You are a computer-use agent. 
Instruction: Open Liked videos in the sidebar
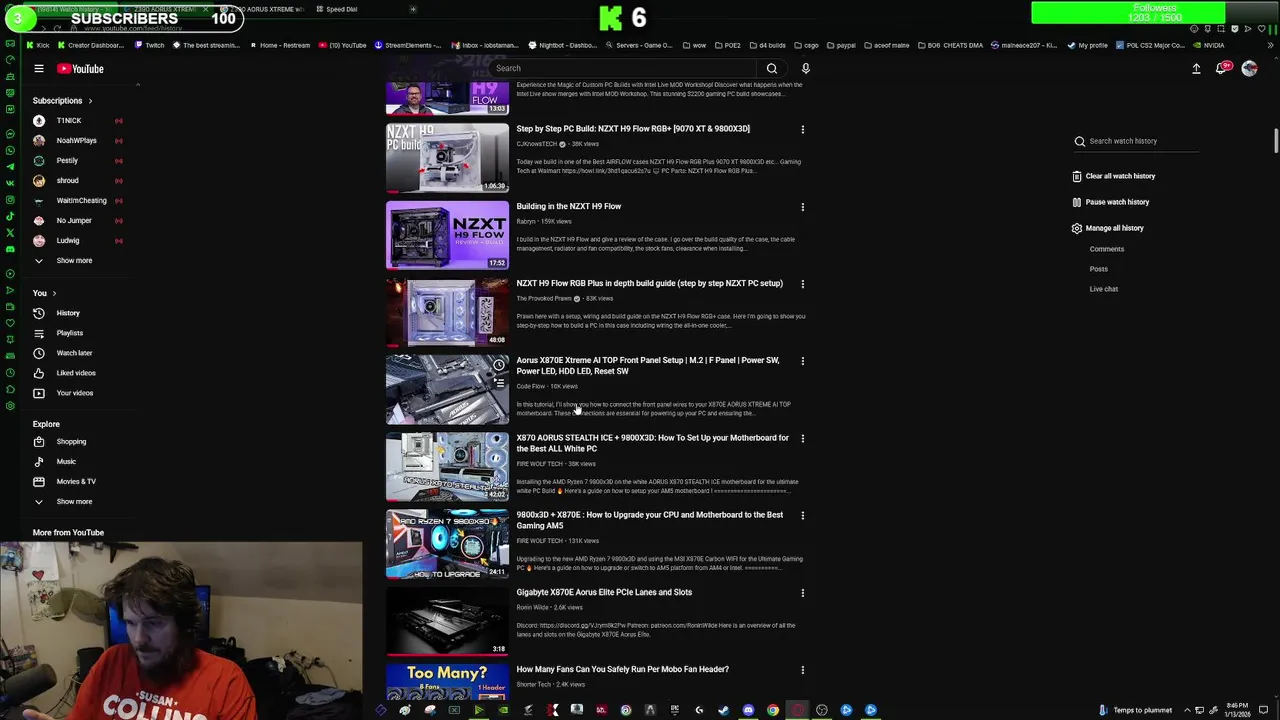(x=76, y=373)
